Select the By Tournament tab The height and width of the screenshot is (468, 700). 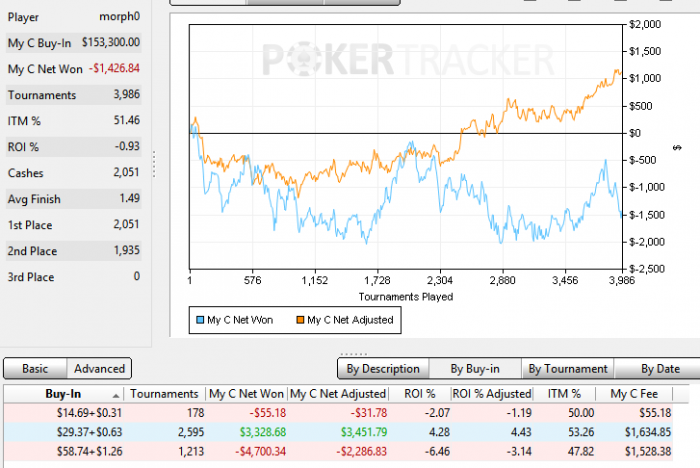tap(568, 369)
